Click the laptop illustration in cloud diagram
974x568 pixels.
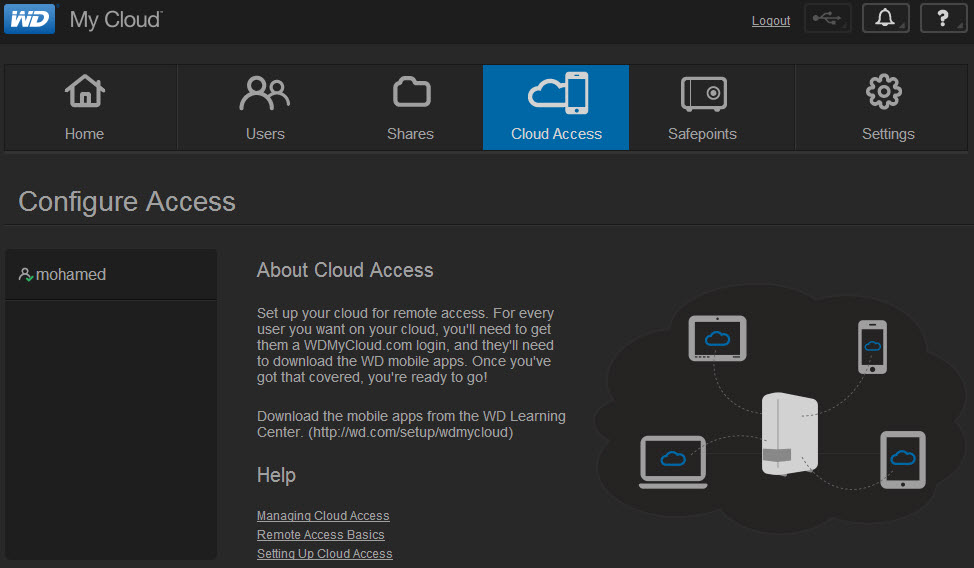(x=673, y=462)
